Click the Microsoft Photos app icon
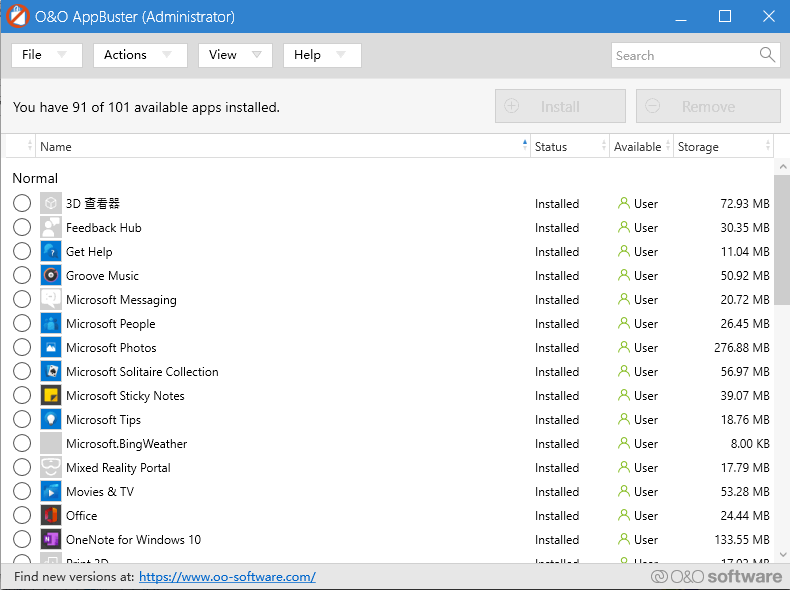The height and width of the screenshot is (590, 790). tap(51, 347)
